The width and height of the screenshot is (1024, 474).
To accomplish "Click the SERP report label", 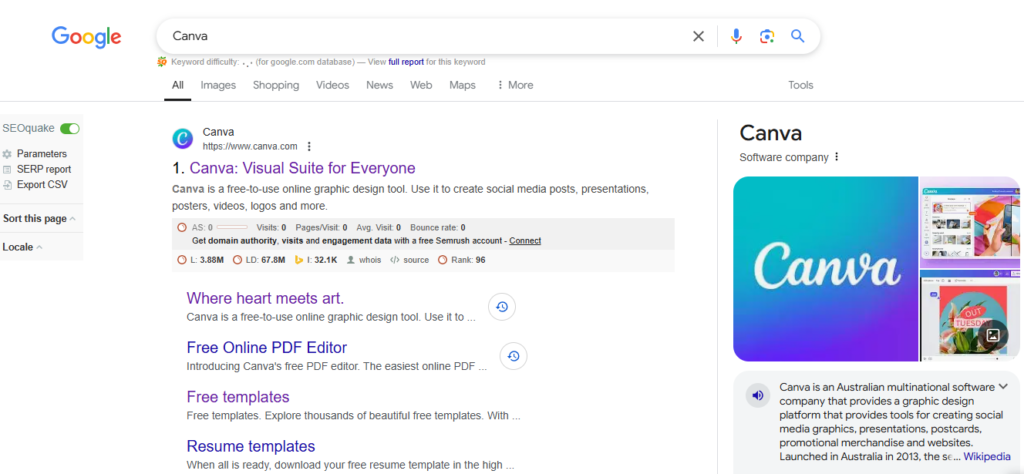I will (x=44, y=169).
